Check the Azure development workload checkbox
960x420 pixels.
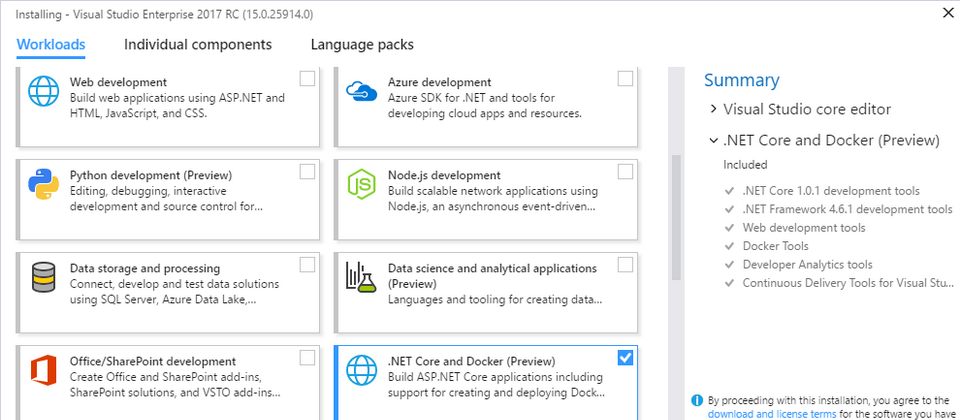click(x=625, y=79)
